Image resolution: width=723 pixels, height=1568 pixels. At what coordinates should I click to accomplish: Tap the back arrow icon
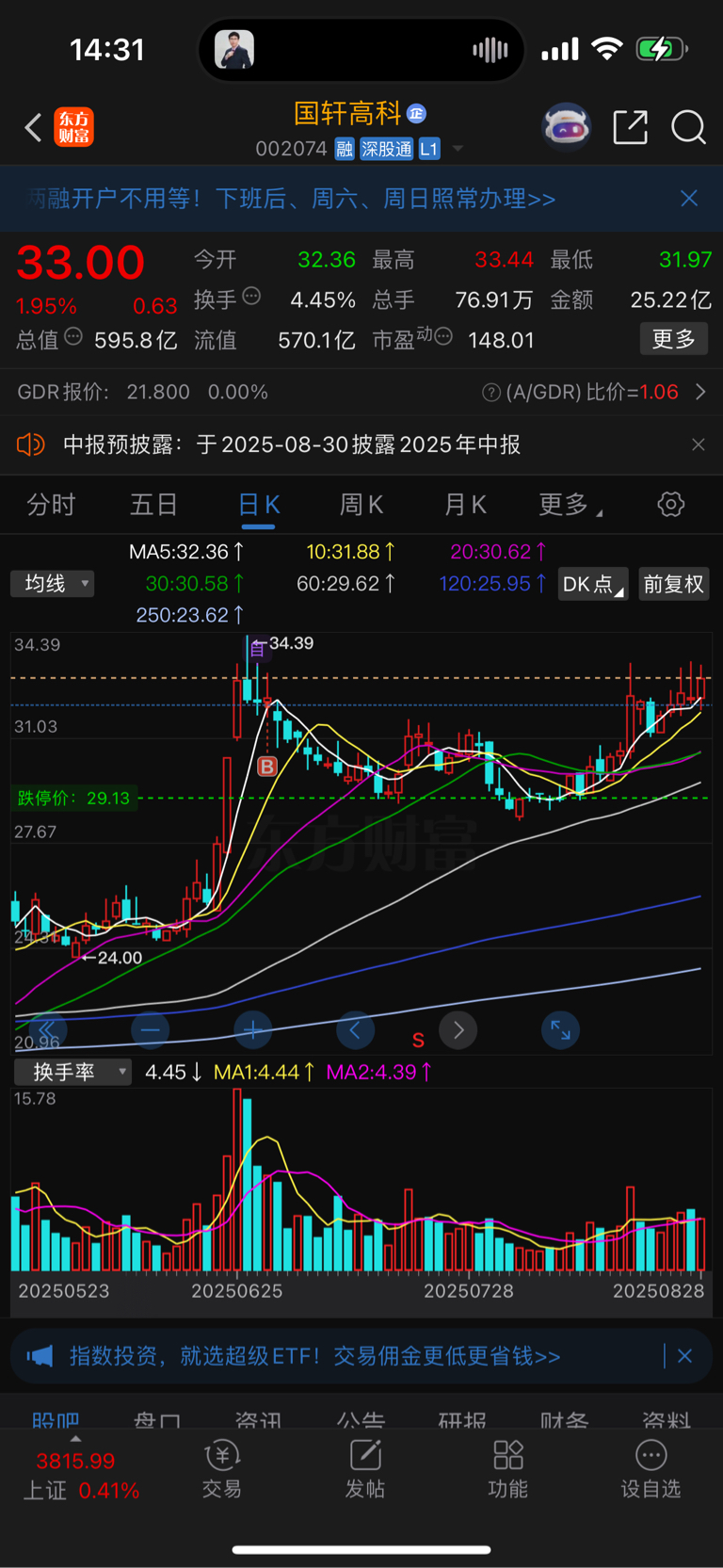(33, 127)
